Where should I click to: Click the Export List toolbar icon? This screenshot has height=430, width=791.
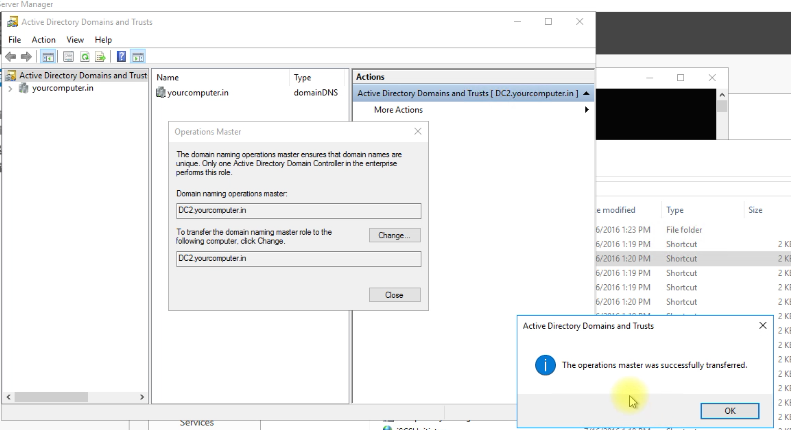point(100,57)
